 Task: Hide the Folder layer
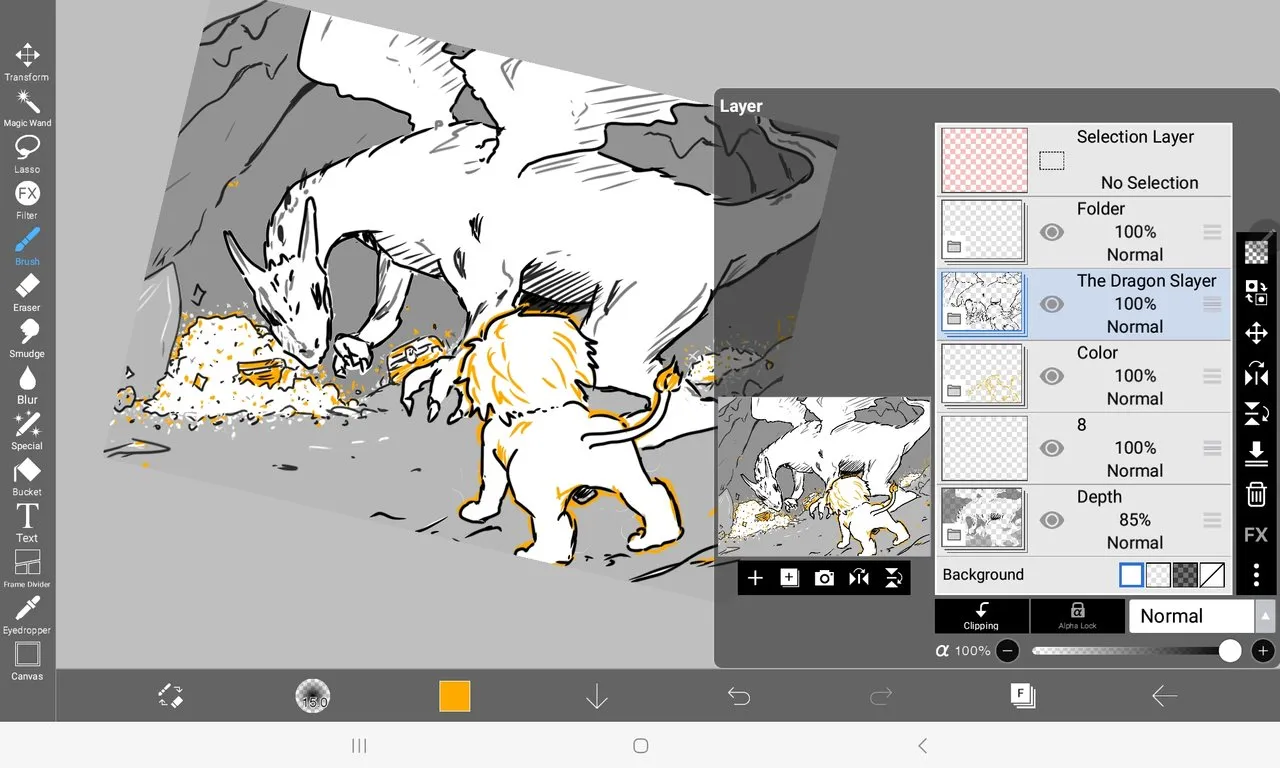click(x=1051, y=232)
